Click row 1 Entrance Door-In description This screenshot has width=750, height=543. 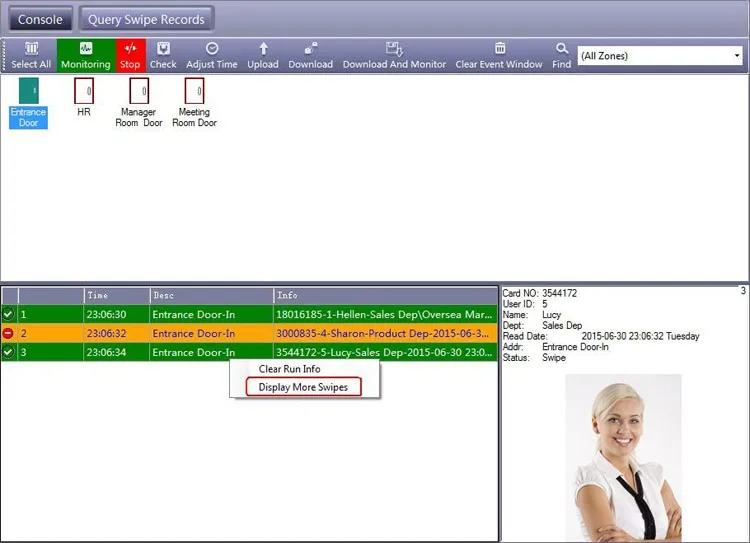coord(211,314)
